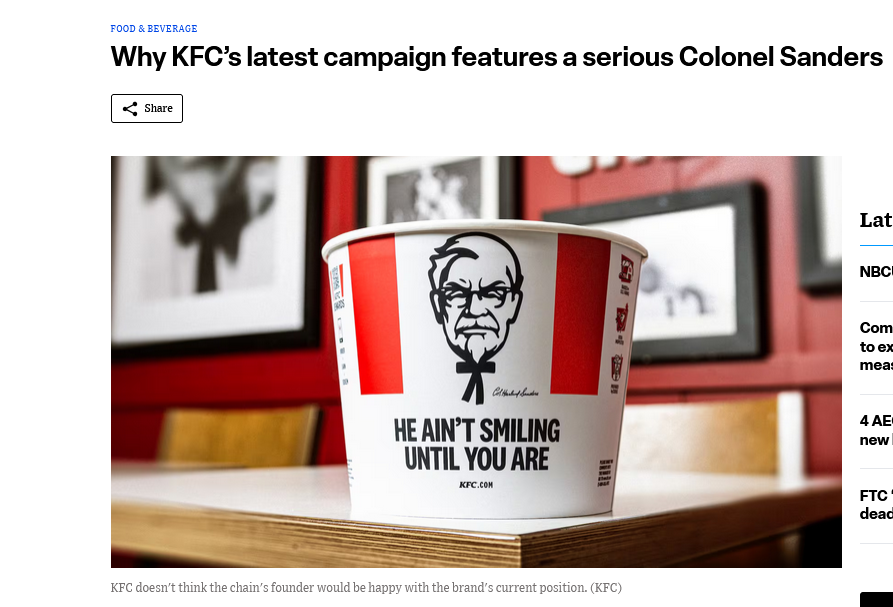Open the FTC sidebar story
The image size is (893, 607).
[x=876, y=504]
